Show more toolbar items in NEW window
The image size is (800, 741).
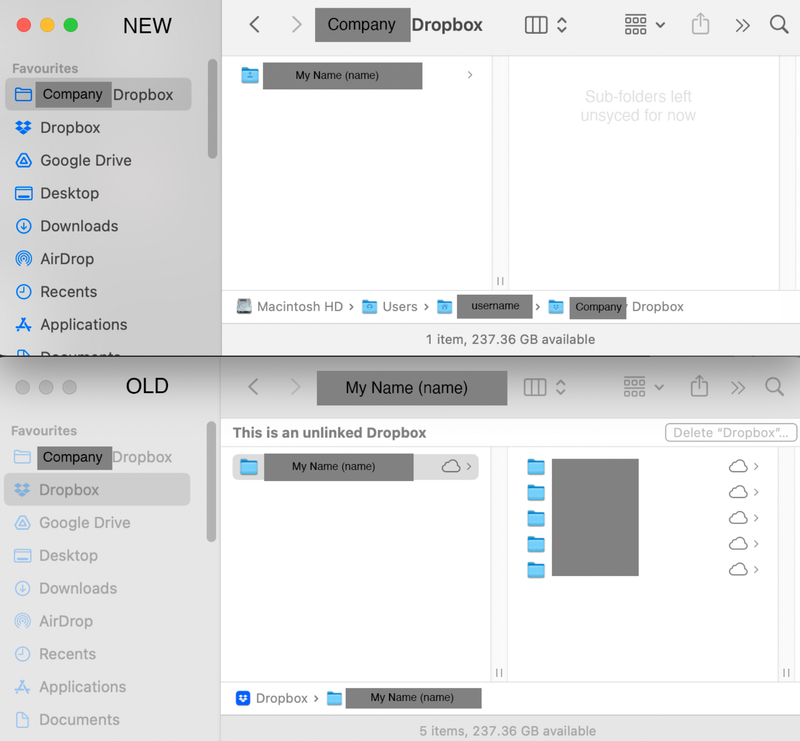pyautogui.click(x=742, y=25)
